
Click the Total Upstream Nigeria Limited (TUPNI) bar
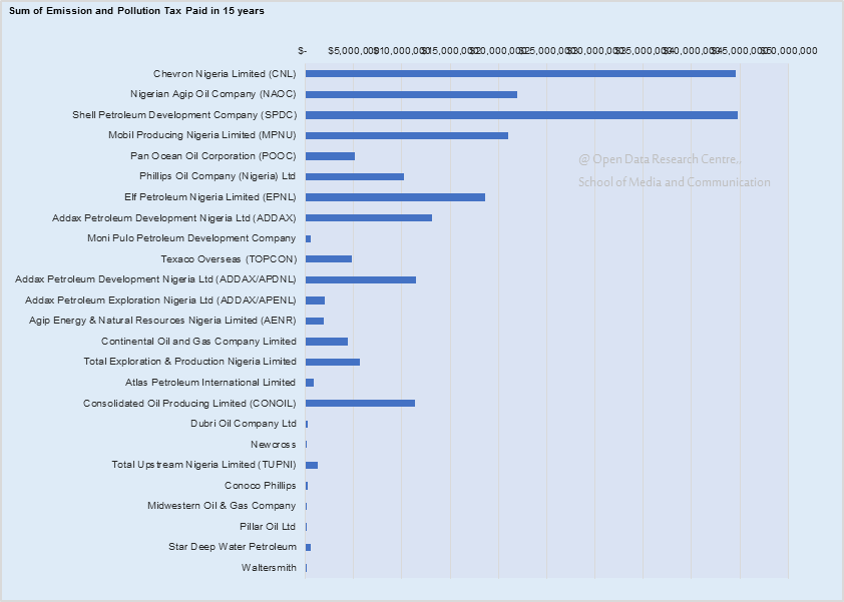(312, 465)
